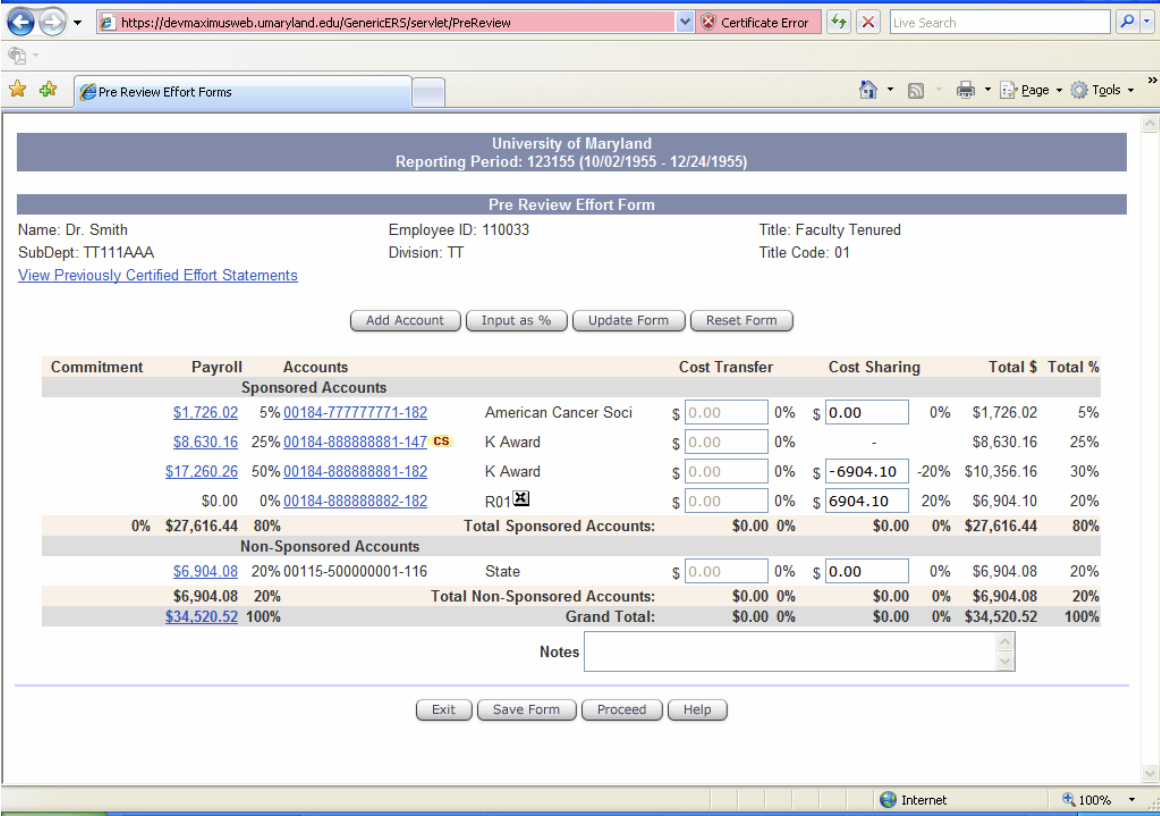Screen dimensions: 1160x816
Task: Open the zoom level 100% dropdown
Action: [x=1132, y=799]
